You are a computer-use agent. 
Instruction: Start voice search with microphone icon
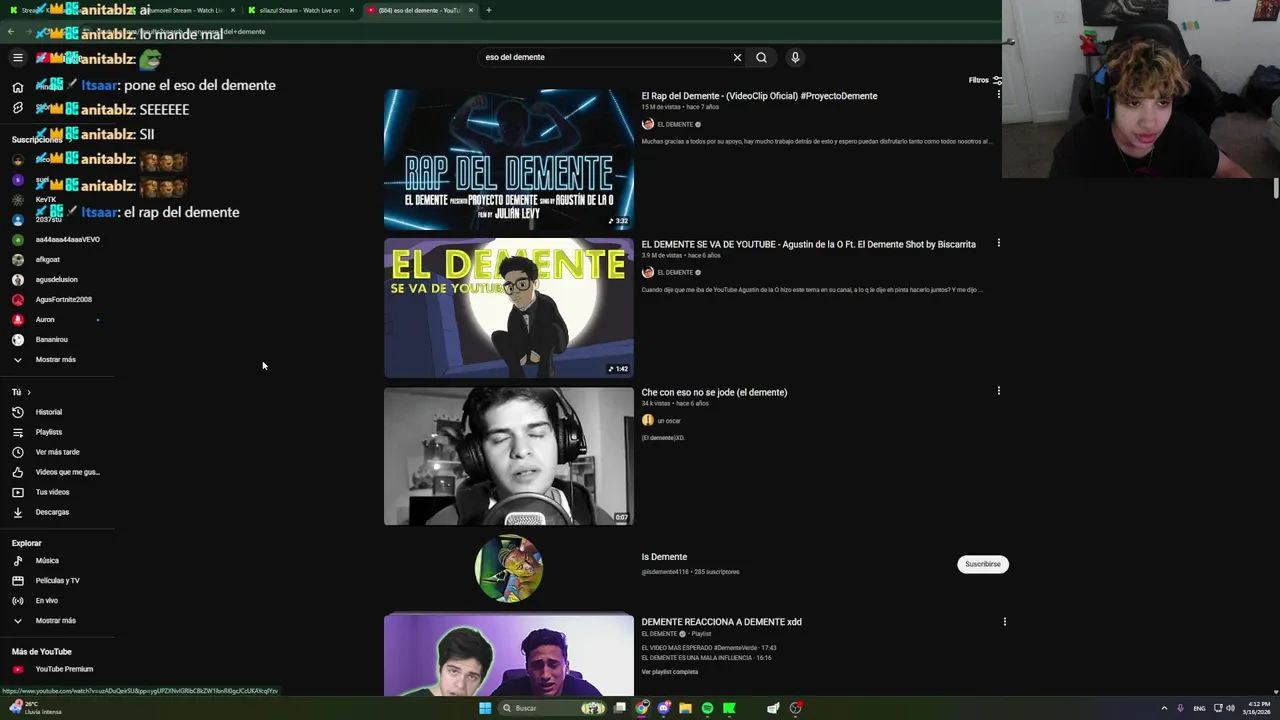pos(795,57)
